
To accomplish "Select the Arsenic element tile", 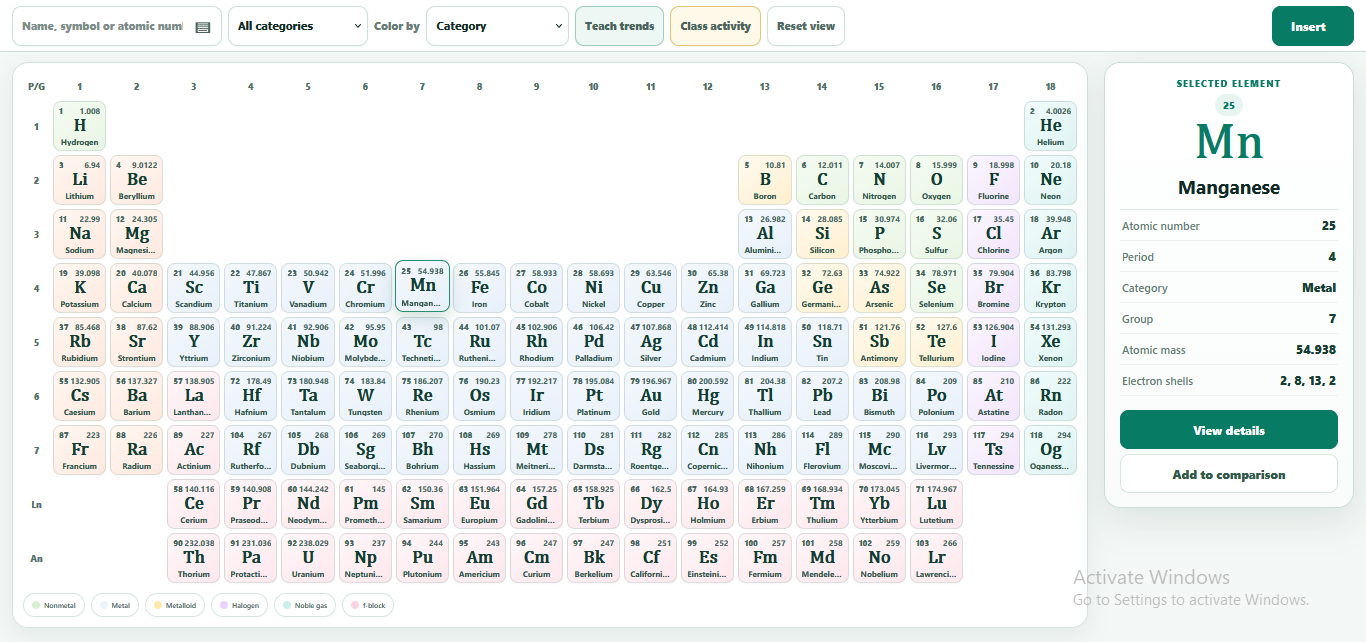I will pyautogui.click(x=879, y=288).
